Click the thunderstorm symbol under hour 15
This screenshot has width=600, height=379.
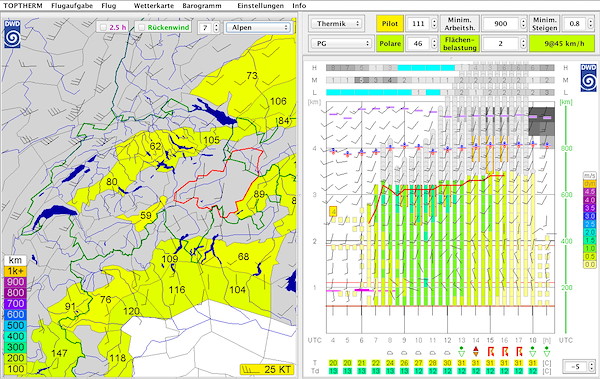tap(490, 351)
